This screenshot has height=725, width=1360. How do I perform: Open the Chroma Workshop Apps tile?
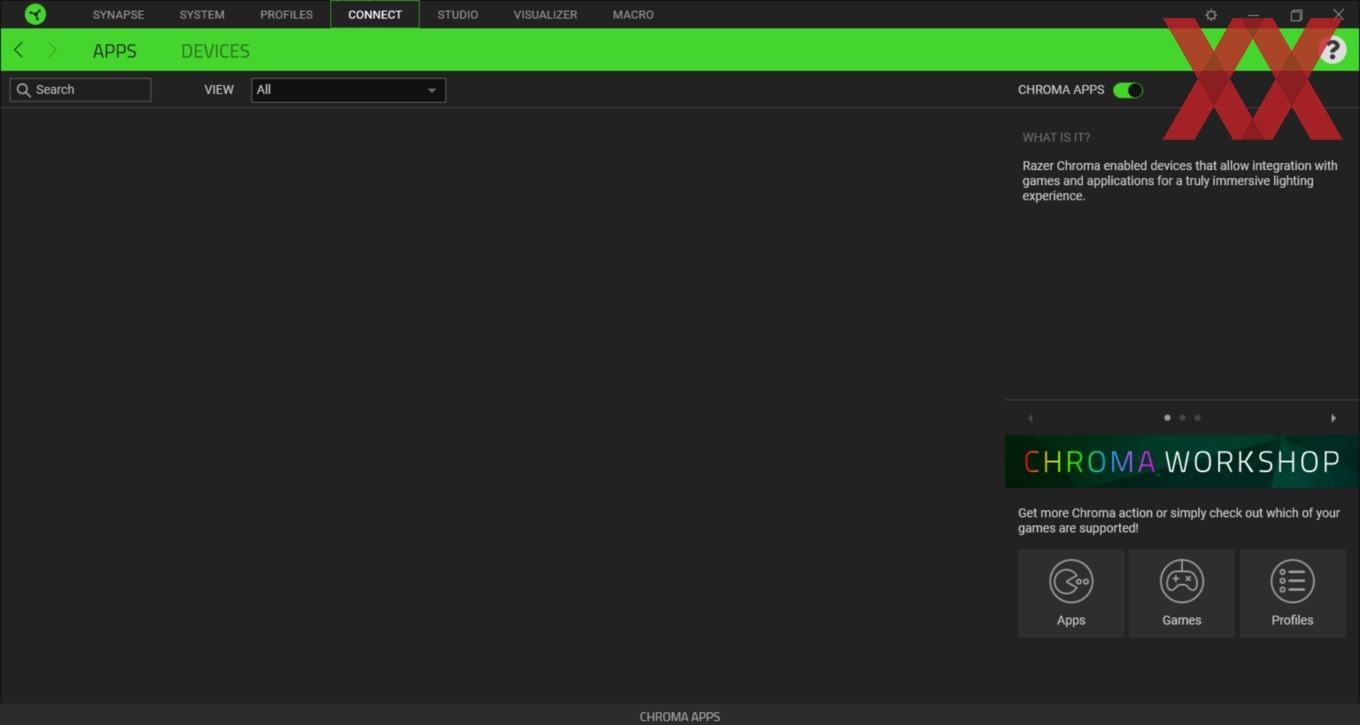click(1071, 593)
